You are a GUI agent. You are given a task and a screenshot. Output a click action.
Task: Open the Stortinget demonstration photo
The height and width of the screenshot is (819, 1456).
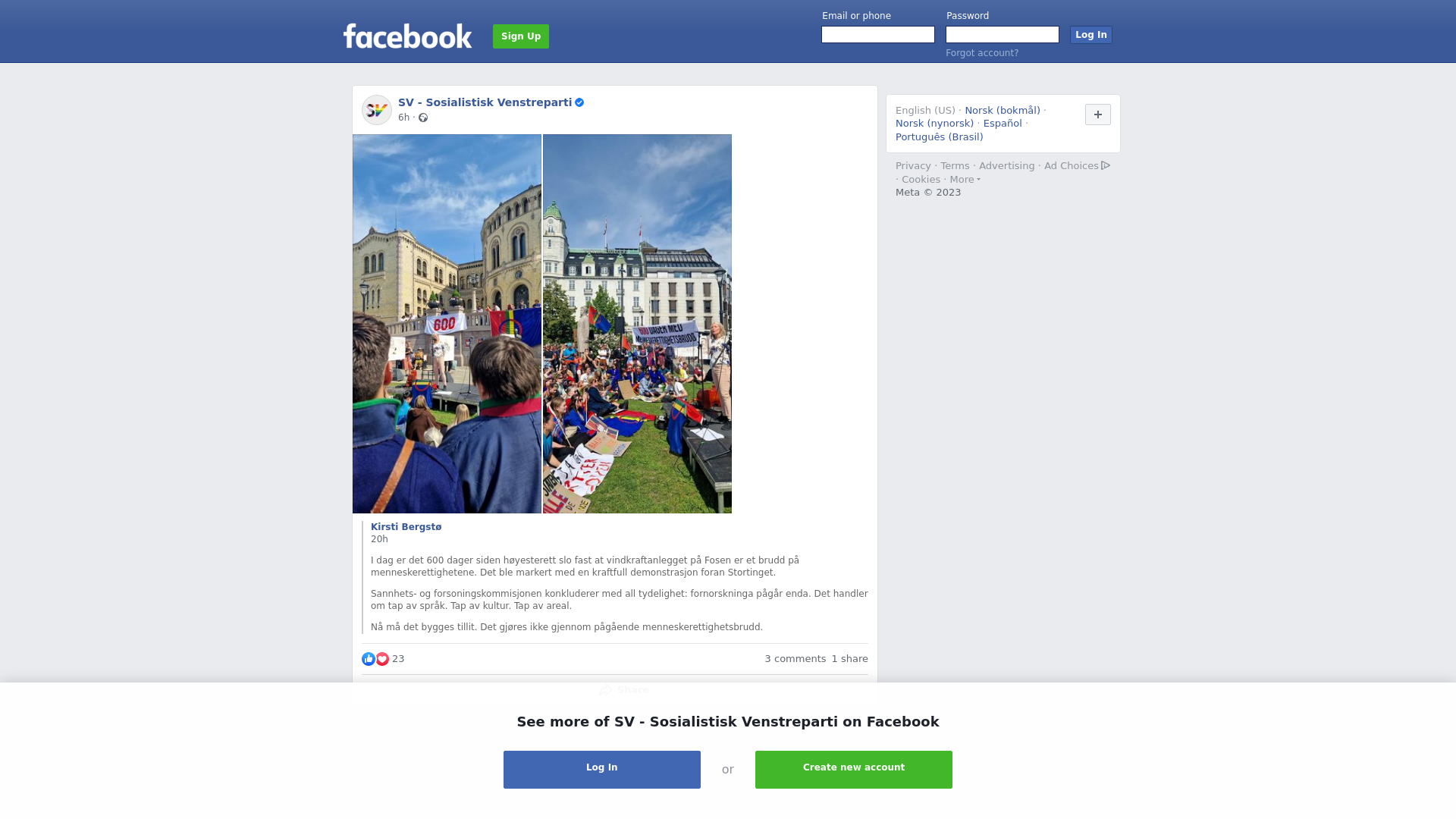pos(447,324)
